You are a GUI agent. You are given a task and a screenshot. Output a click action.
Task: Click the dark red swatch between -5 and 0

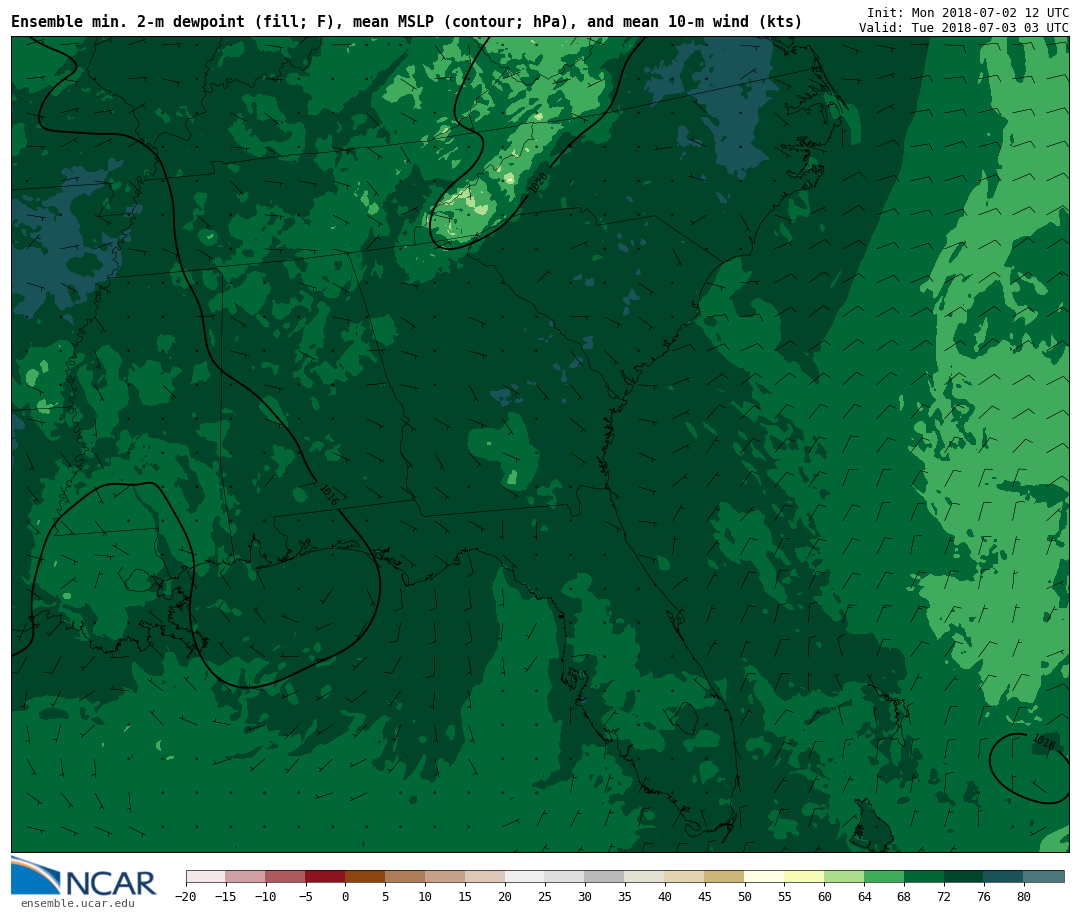tap(326, 877)
